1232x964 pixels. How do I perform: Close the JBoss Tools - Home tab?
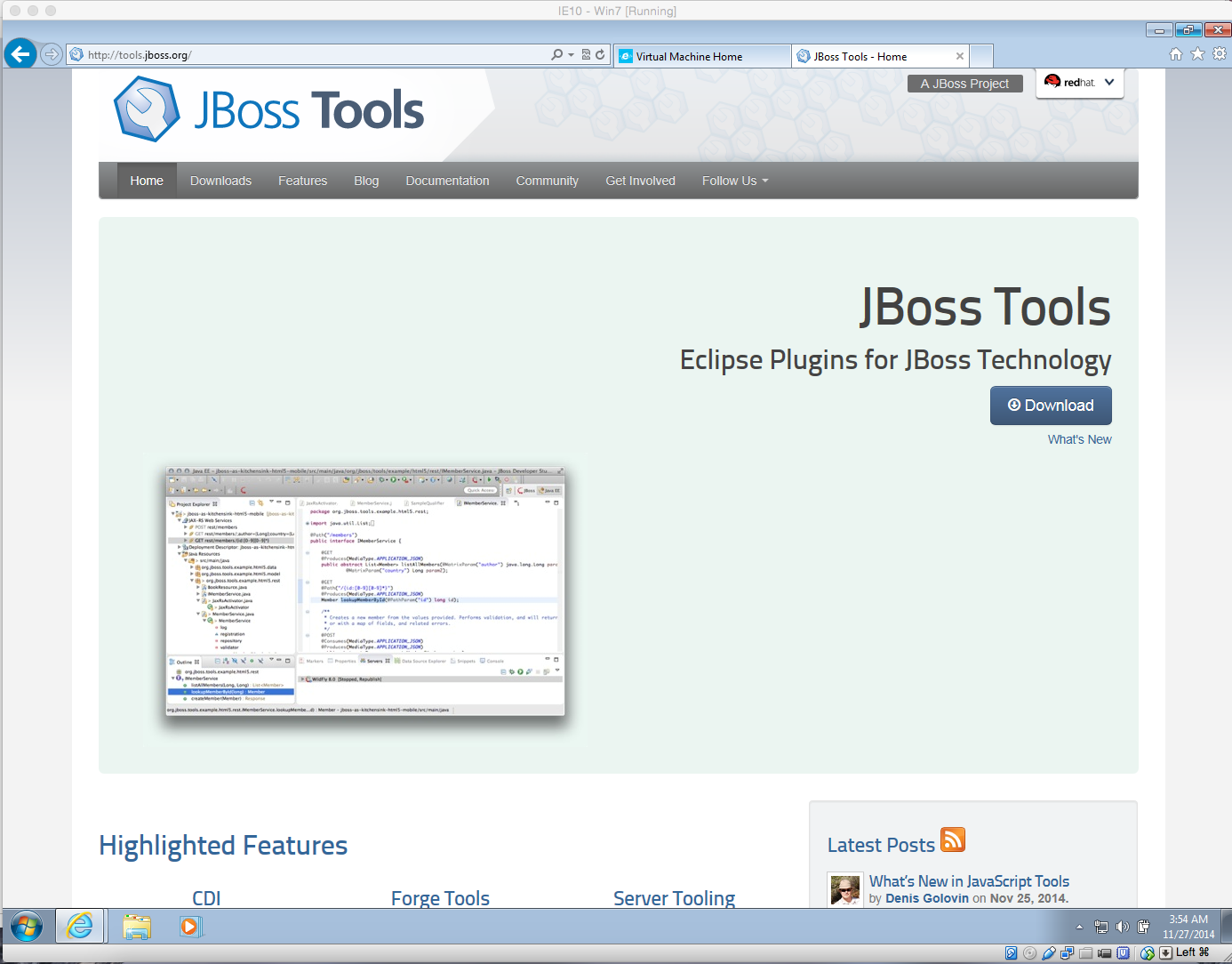[960, 56]
